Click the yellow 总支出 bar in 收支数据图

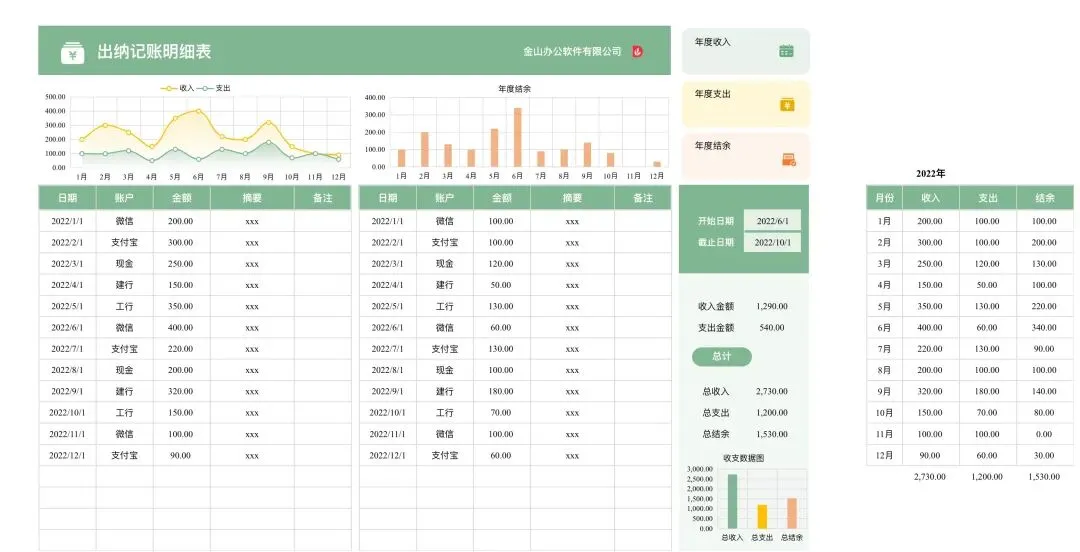coord(762,517)
